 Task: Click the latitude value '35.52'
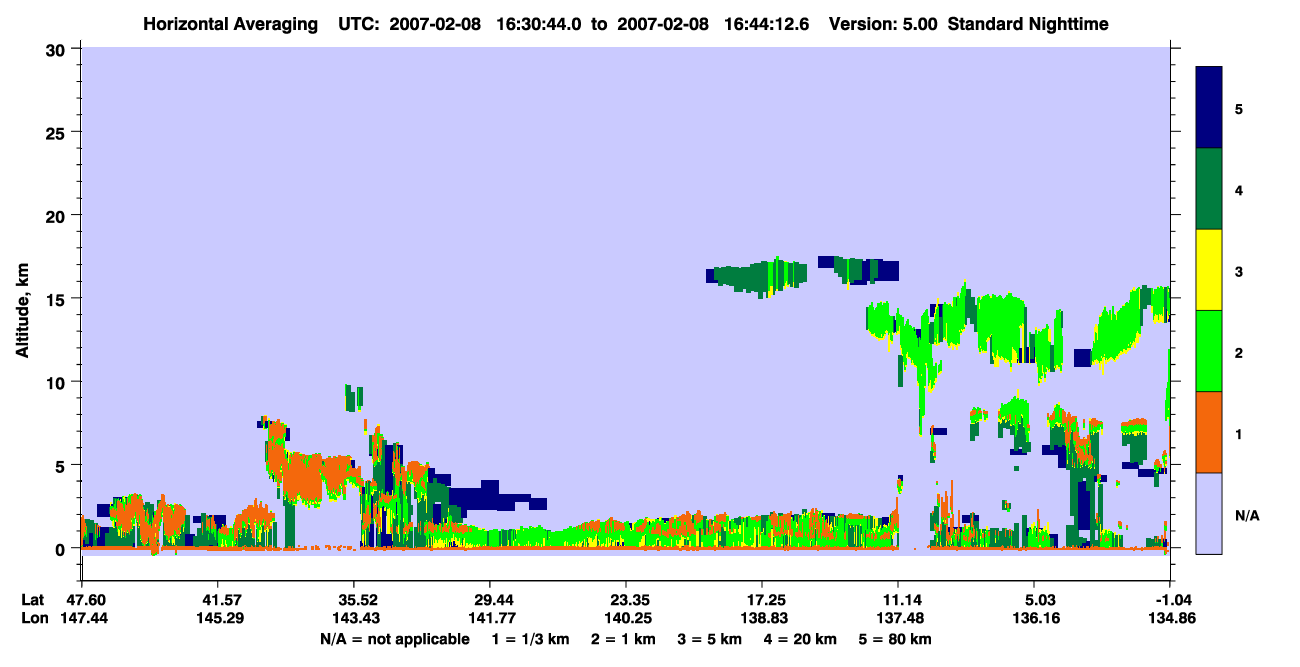pyautogui.click(x=353, y=600)
